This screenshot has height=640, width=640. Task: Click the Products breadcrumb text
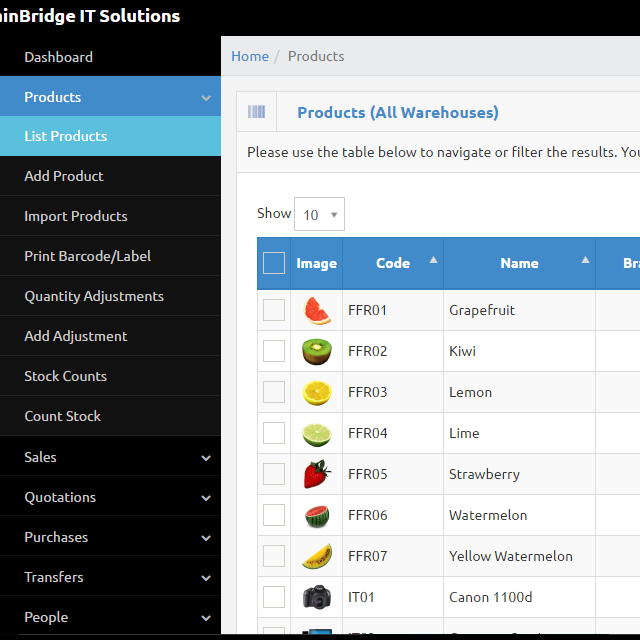pyautogui.click(x=316, y=56)
